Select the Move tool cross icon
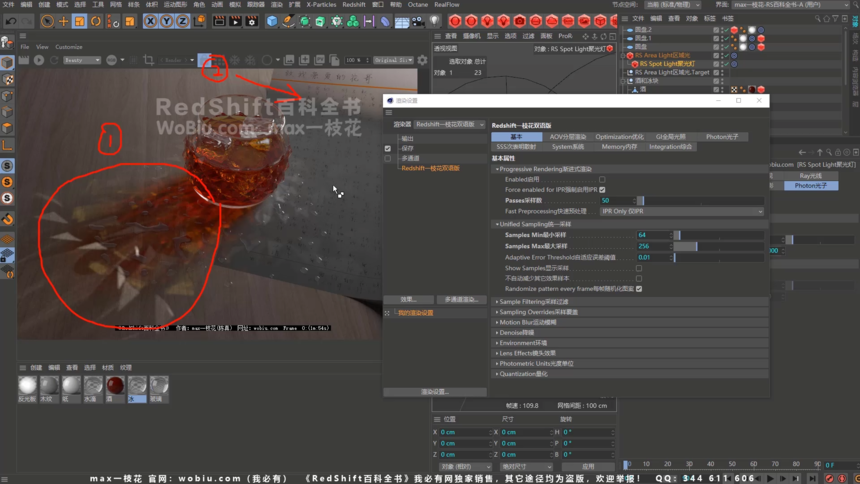 click(64, 21)
